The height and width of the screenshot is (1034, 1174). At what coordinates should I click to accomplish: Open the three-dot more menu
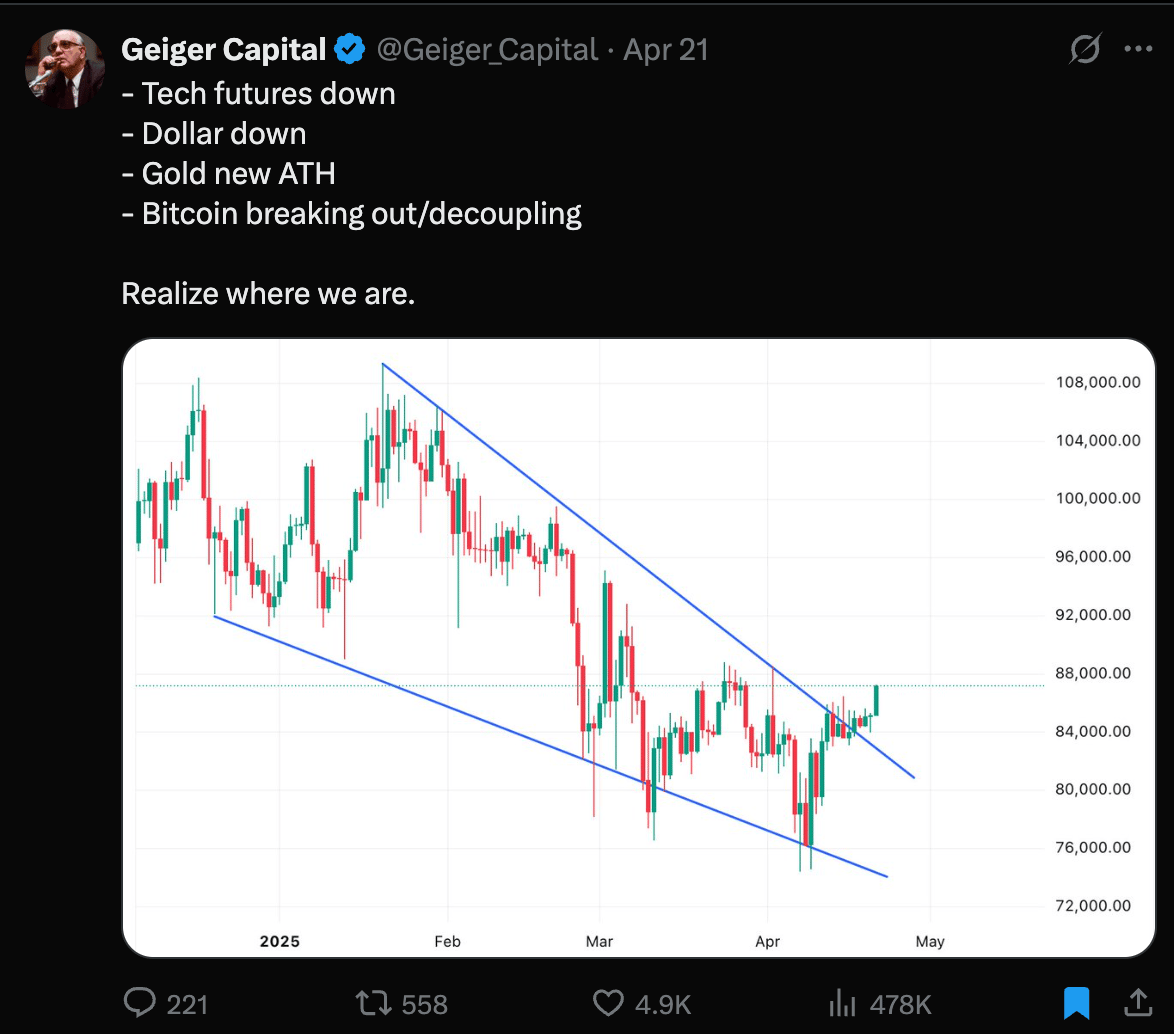1138,49
